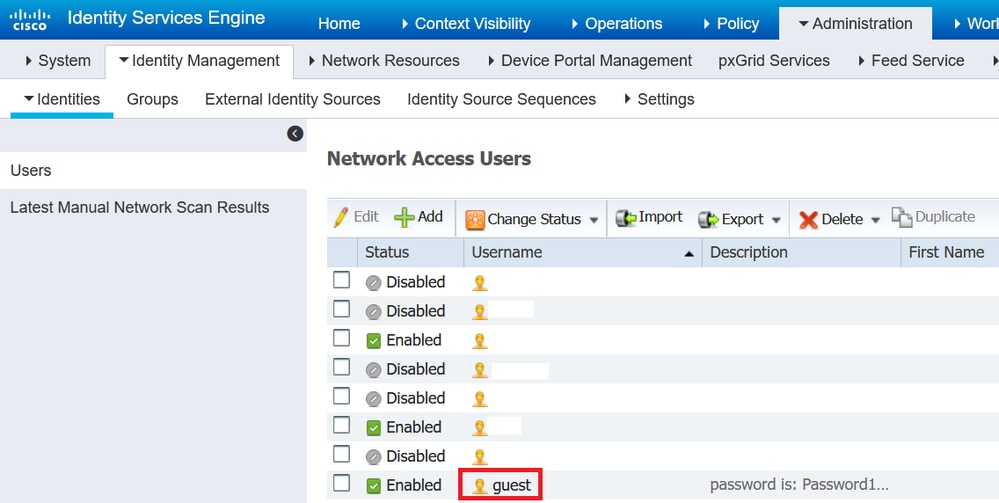
Task: Check the first Disabled user's checkbox
Action: coord(342,281)
